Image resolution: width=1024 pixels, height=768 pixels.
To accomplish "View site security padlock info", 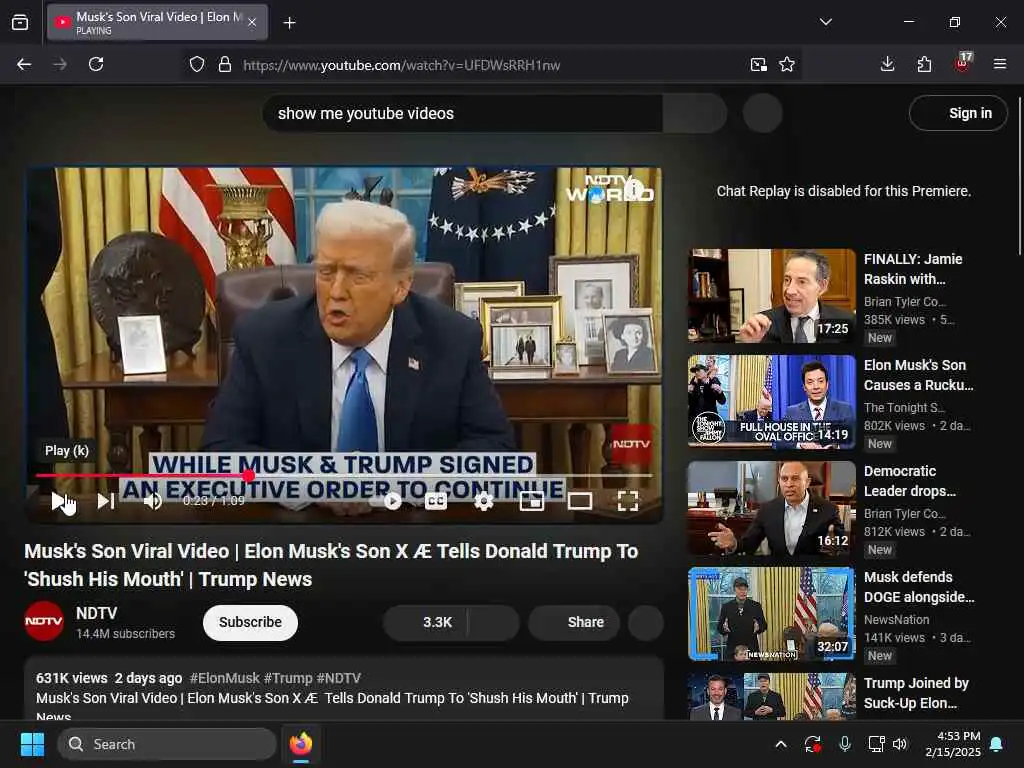I will (225, 64).
